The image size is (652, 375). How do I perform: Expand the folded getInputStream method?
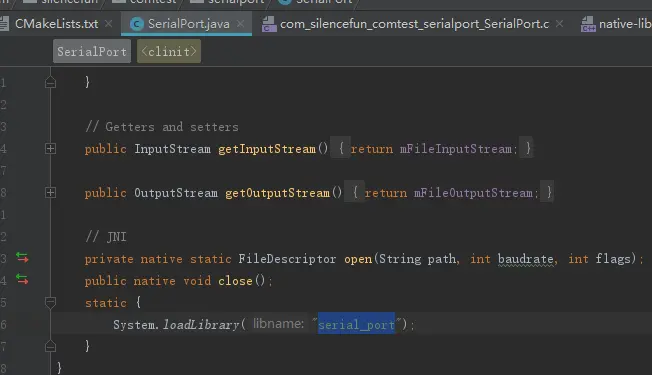click(x=50, y=148)
